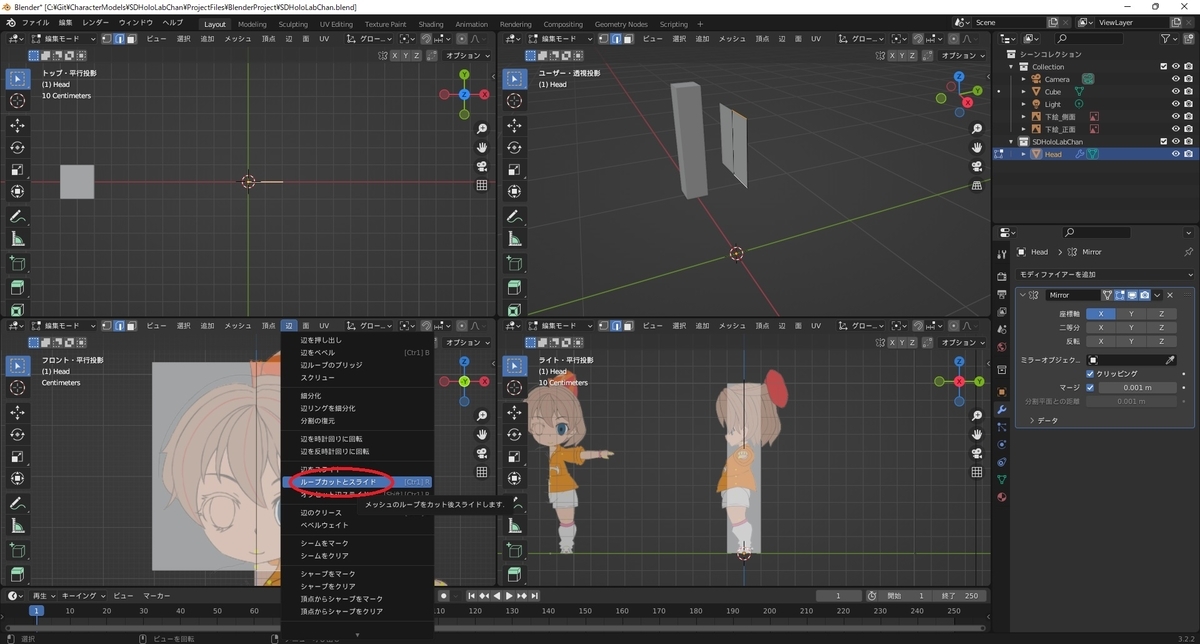The image size is (1200, 644).
Task: Open the Modifier properties wrench tab
Action: (1001, 409)
